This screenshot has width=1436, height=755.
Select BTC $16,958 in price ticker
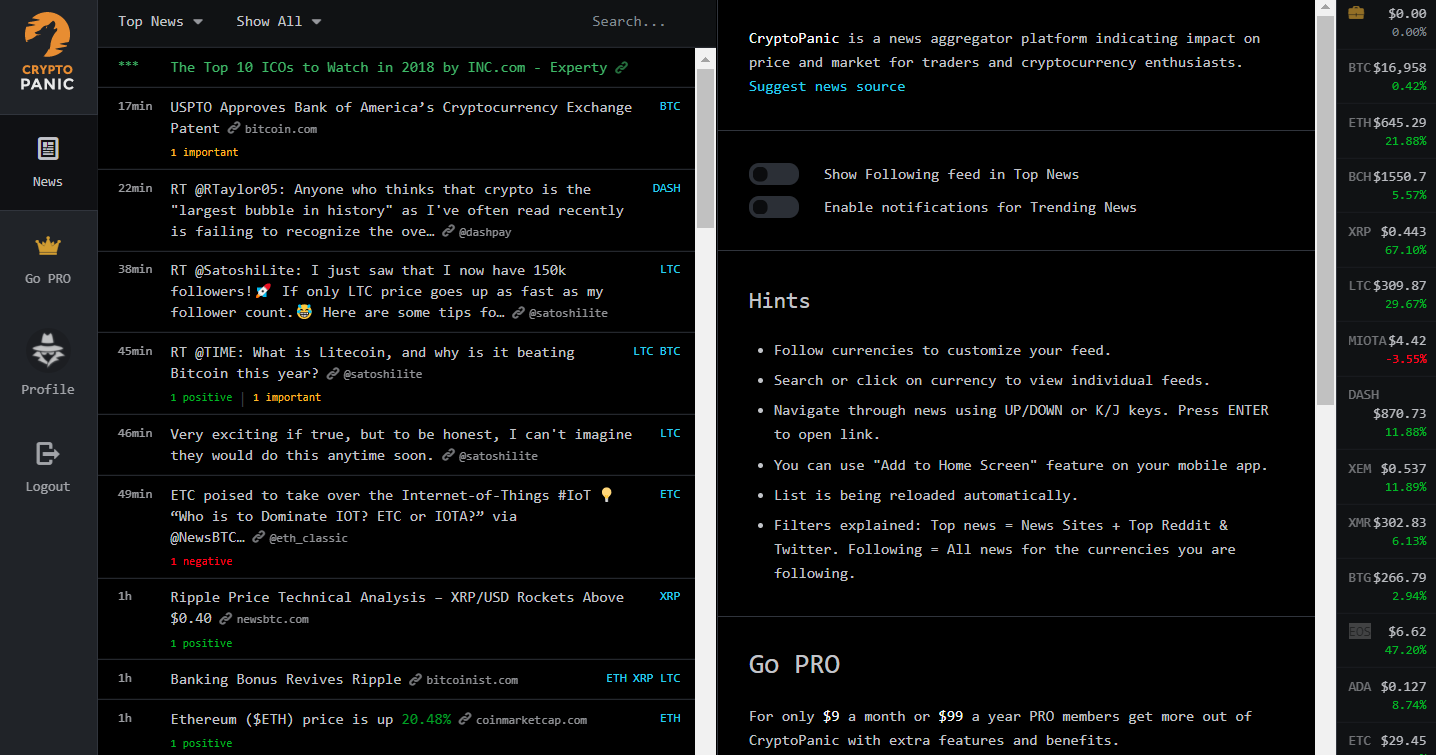coord(1386,77)
